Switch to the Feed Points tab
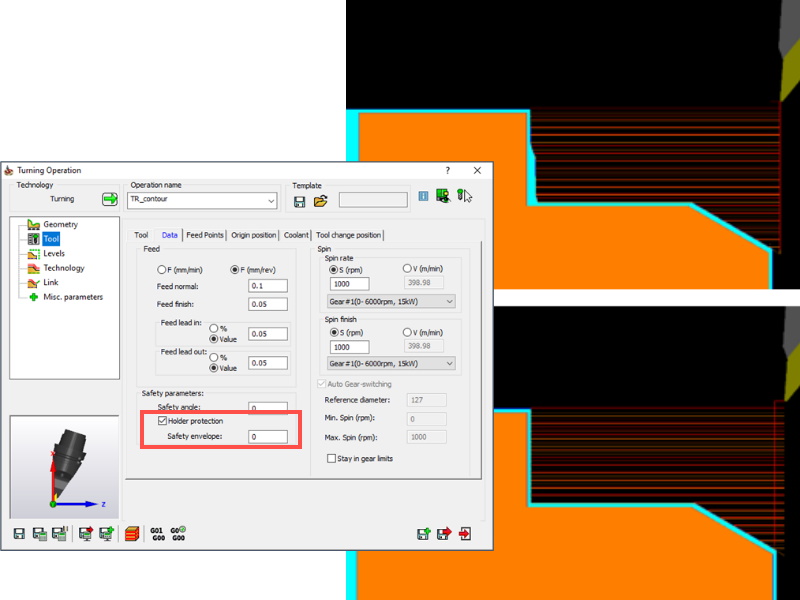 point(205,235)
